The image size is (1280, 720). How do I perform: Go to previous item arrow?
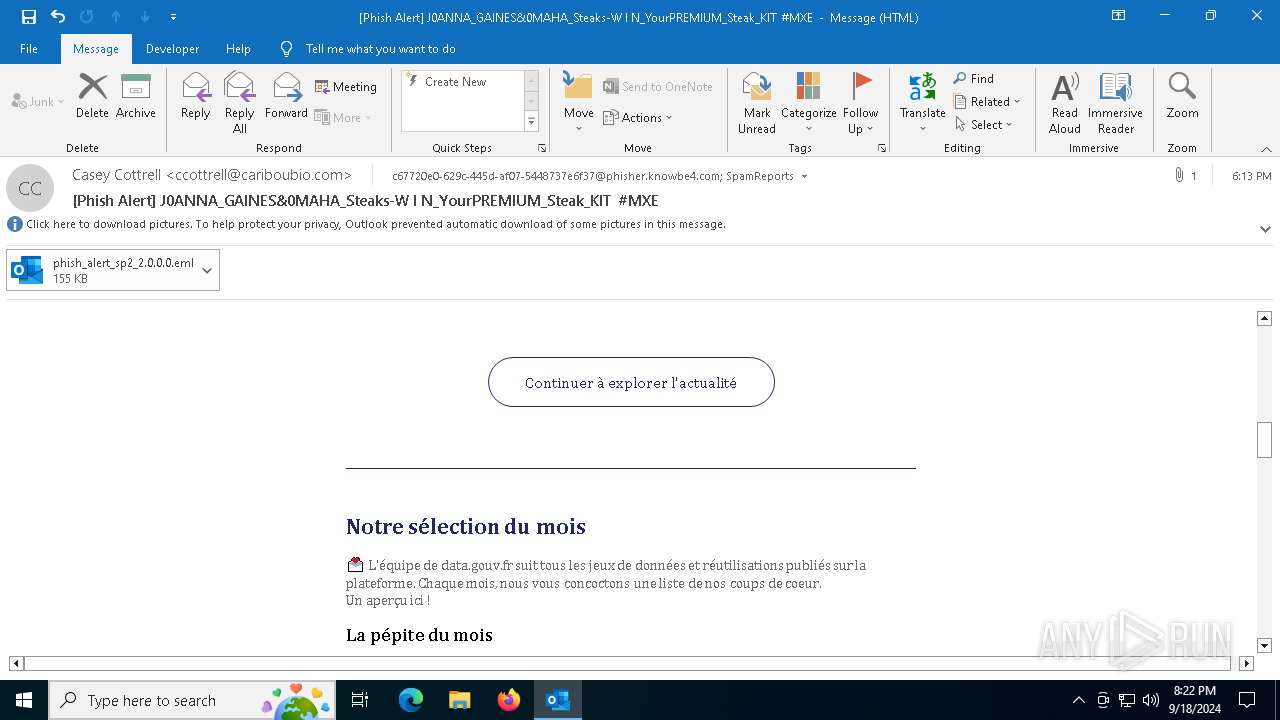coord(116,17)
